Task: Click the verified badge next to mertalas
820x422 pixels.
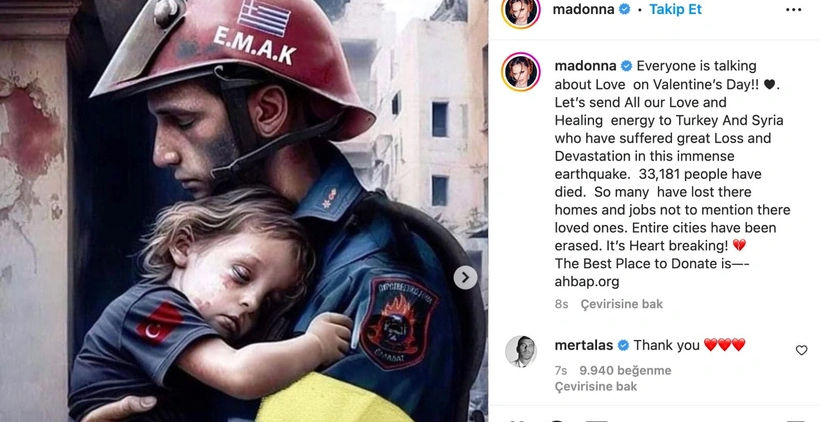Action: pyautogui.click(x=623, y=345)
